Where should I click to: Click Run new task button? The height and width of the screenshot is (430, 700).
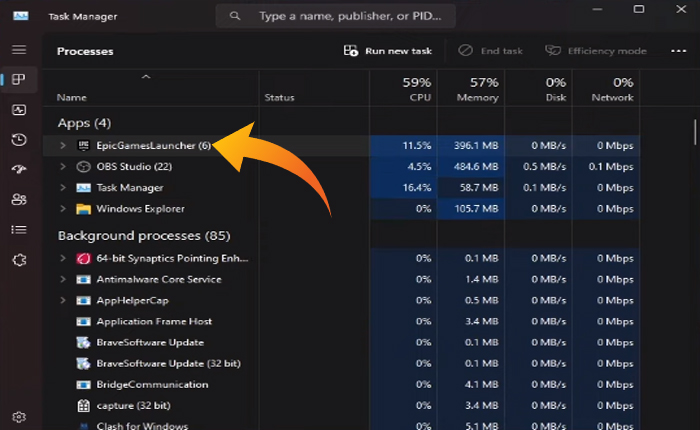(387, 51)
